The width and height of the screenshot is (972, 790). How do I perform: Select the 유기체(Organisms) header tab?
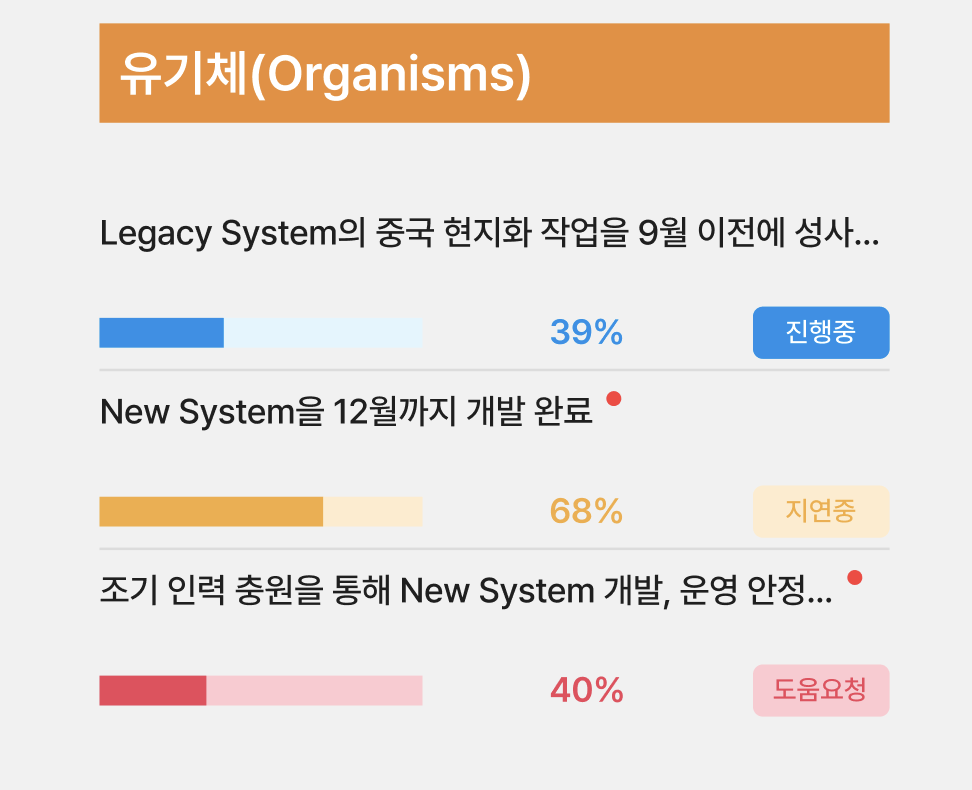pyautogui.click(x=493, y=73)
